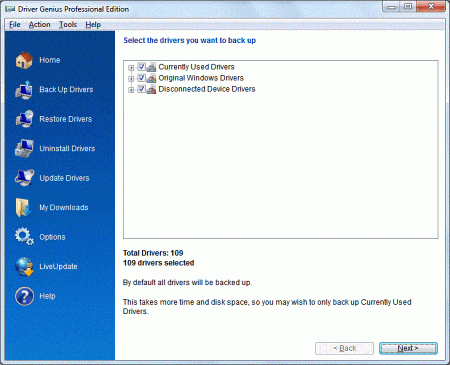Open the Home house icon
Image resolution: width=450 pixels, height=365 pixels.
pyautogui.click(x=24, y=60)
